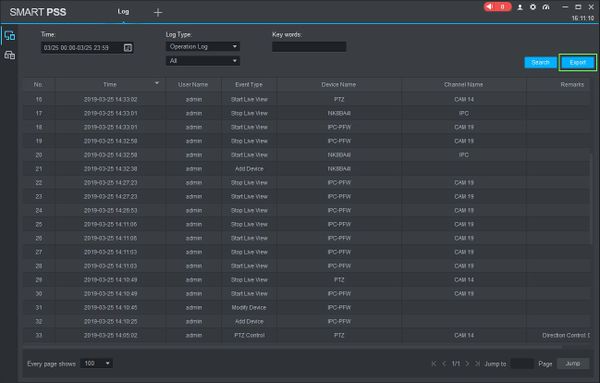
Task: Click the horizontal scrollbar under the table
Action: click(293, 347)
